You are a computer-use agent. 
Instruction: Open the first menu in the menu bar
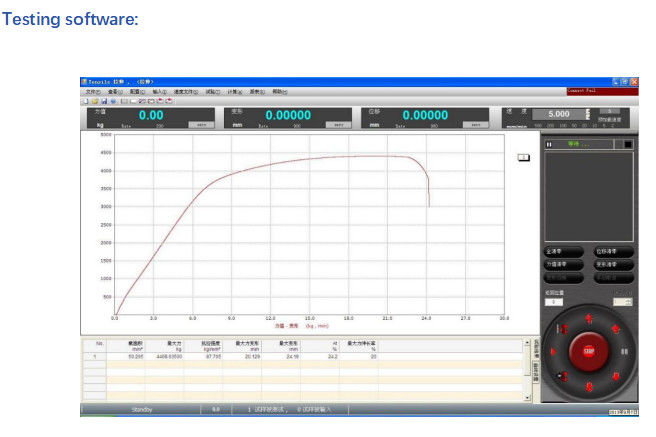(x=92, y=91)
